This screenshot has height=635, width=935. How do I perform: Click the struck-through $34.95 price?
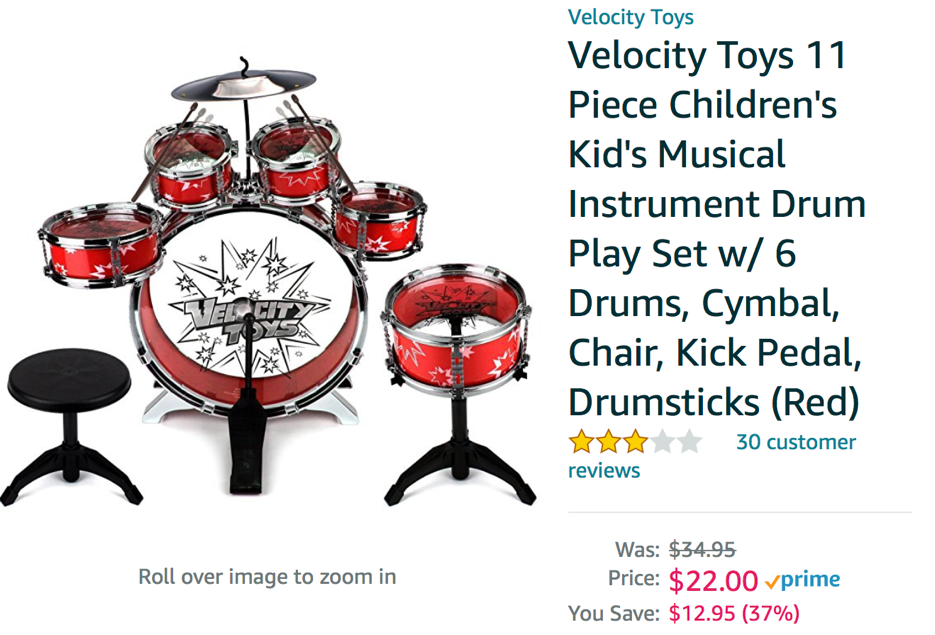702,549
